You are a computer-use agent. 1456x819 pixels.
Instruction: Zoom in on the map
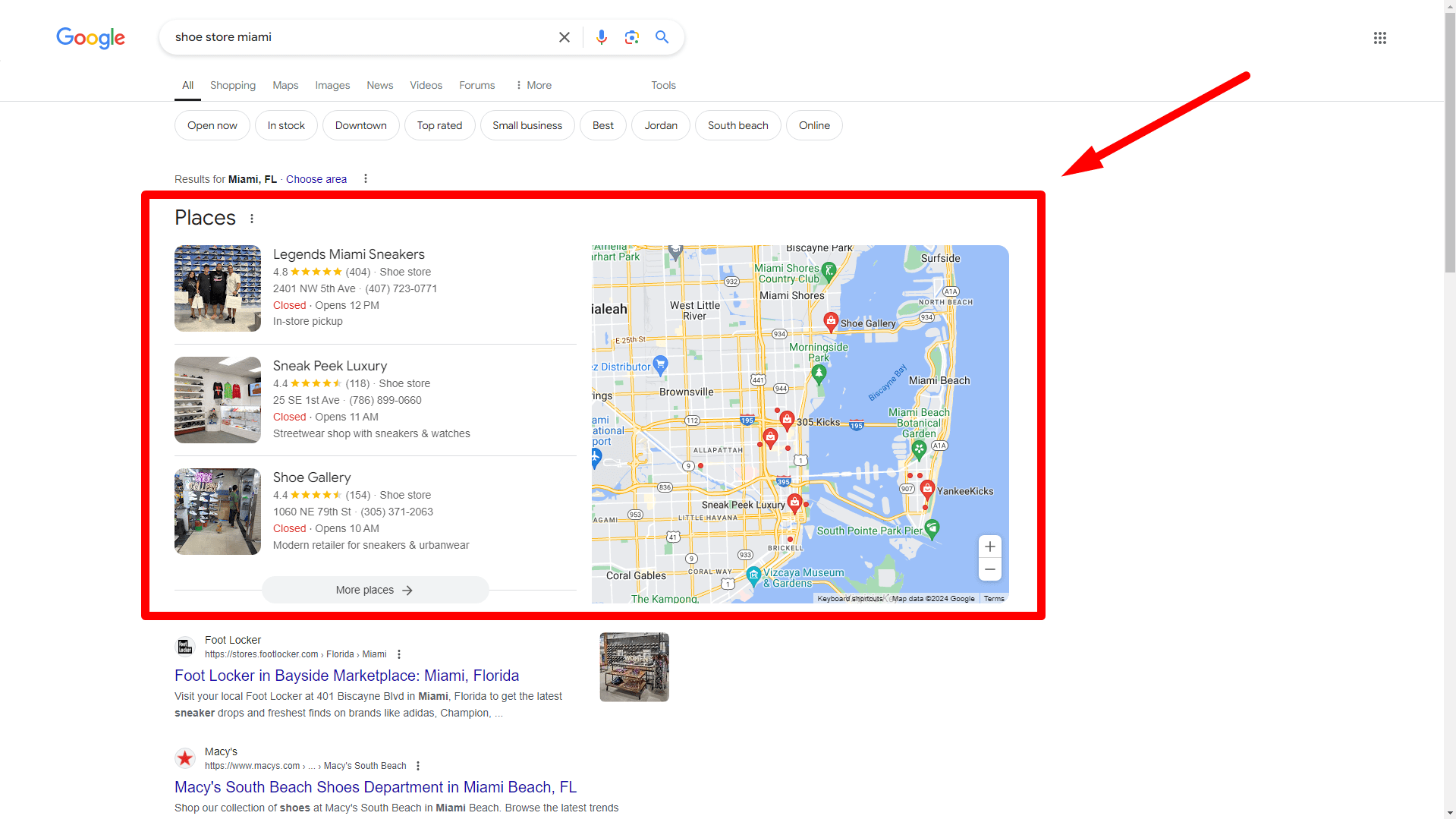[989, 547]
